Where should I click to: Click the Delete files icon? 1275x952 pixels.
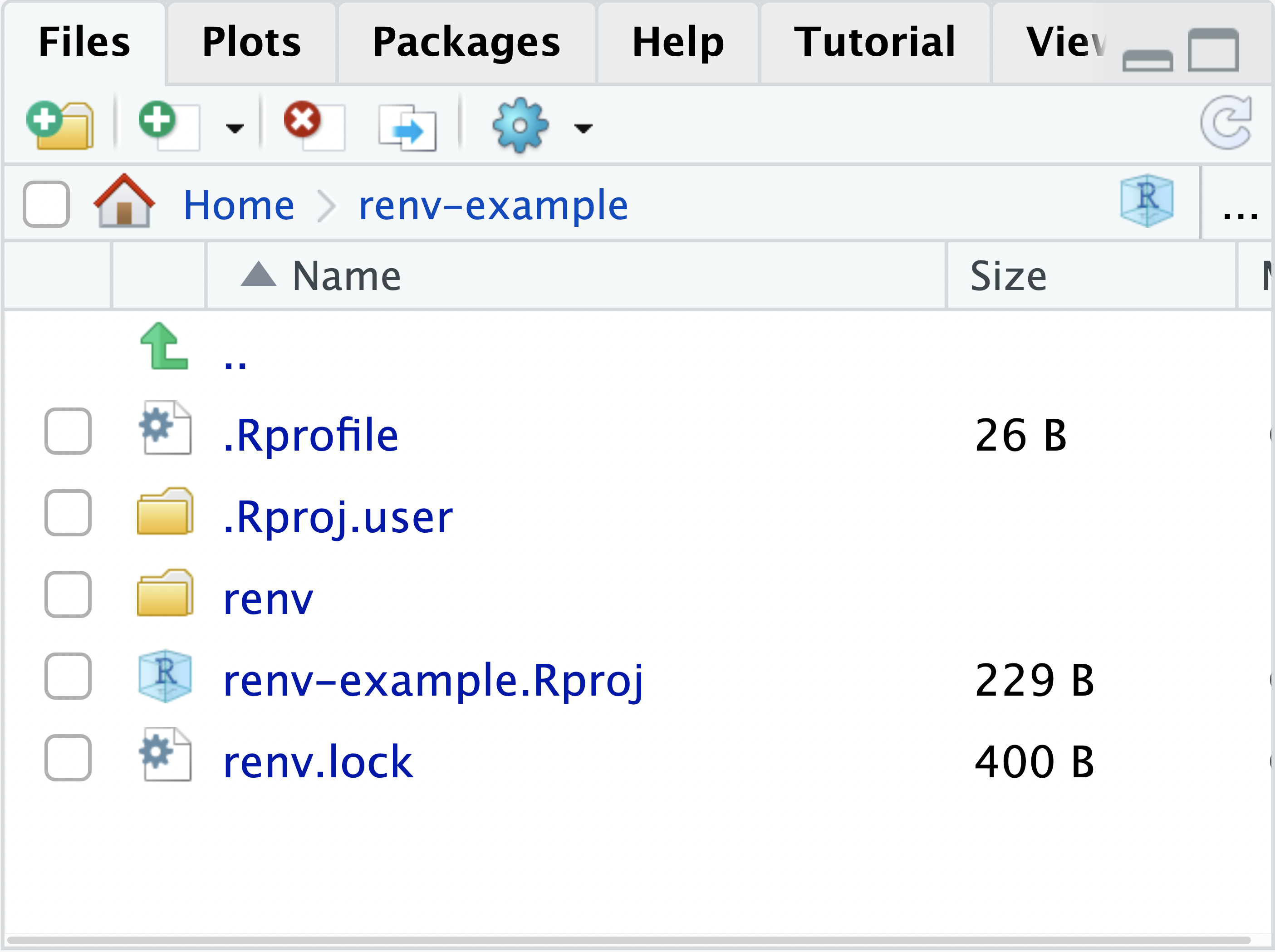tap(314, 126)
